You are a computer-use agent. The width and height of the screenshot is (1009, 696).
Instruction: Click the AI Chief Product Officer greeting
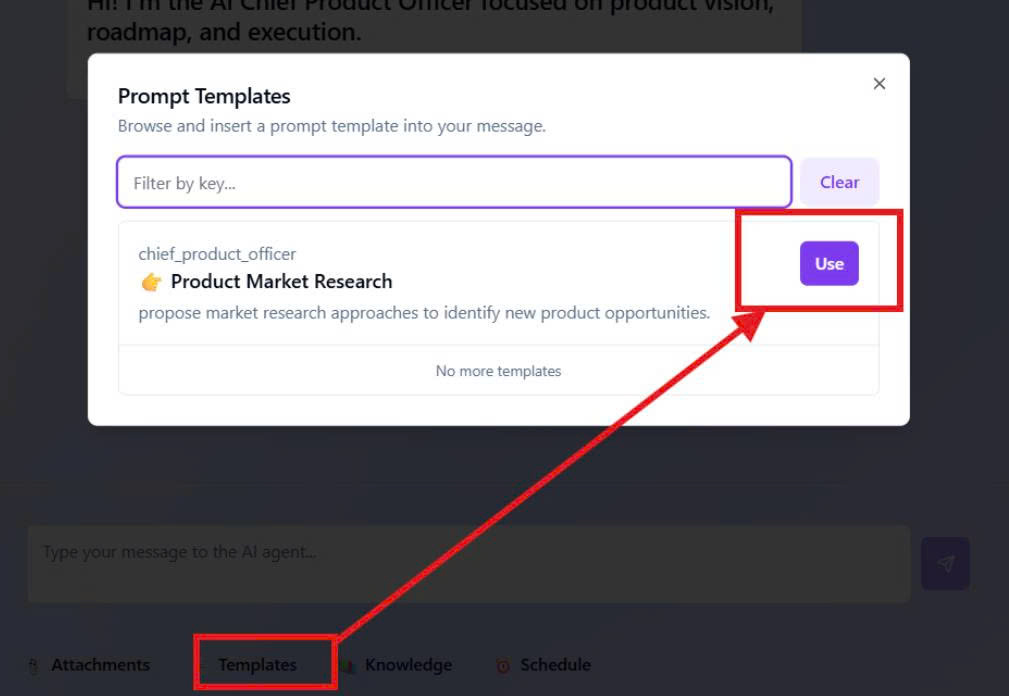click(430, 20)
